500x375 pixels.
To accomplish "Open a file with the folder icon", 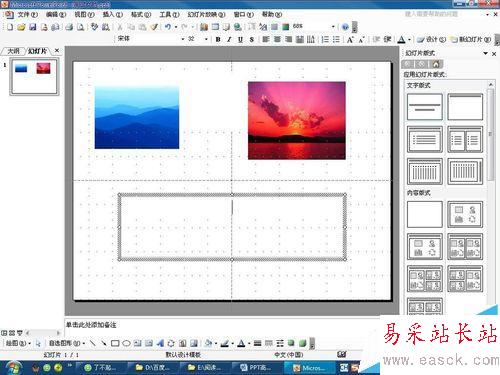I will pyautogui.click(x=21, y=27).
